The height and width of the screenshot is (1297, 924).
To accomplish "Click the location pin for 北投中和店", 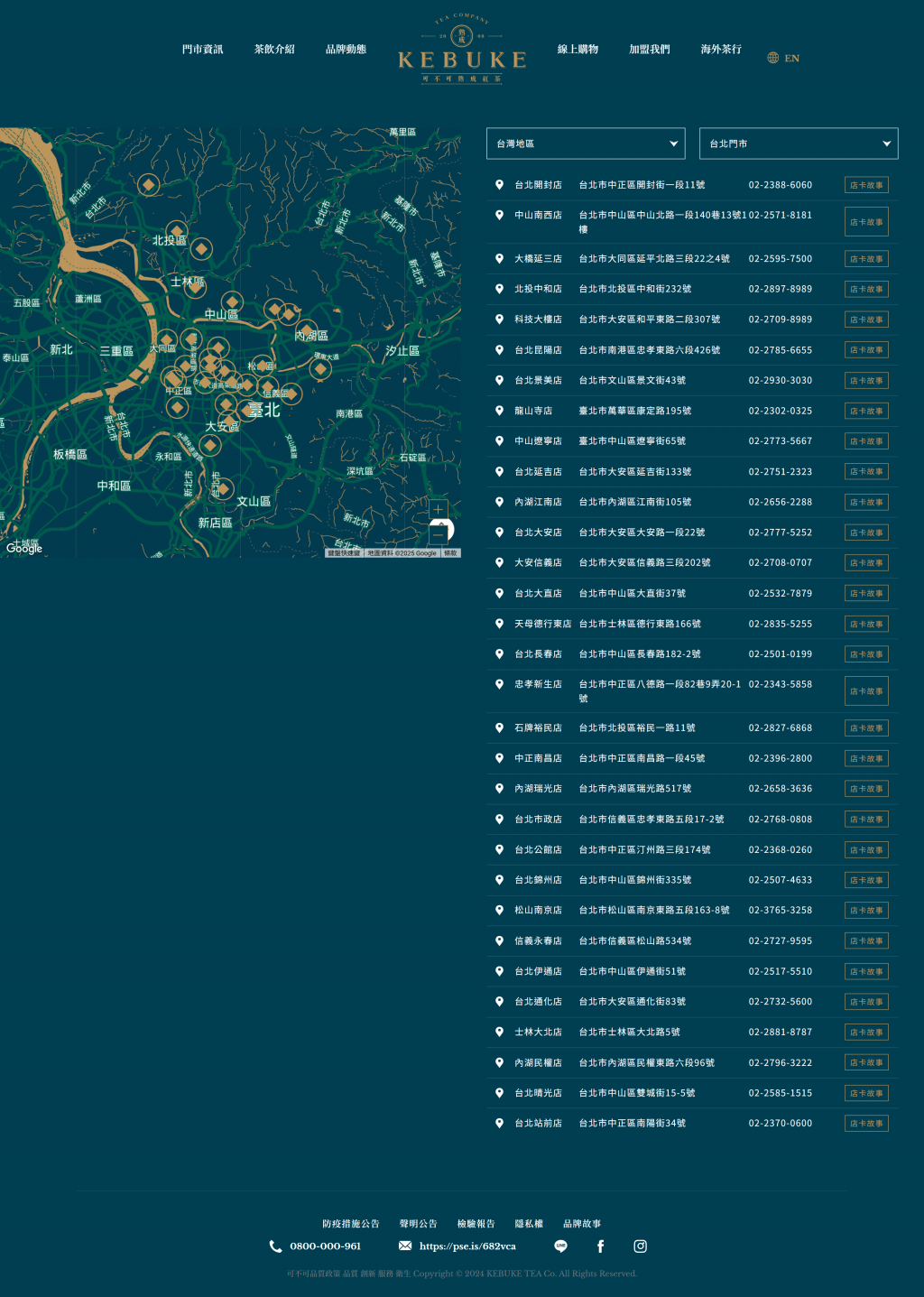I will tap(499, 289).
